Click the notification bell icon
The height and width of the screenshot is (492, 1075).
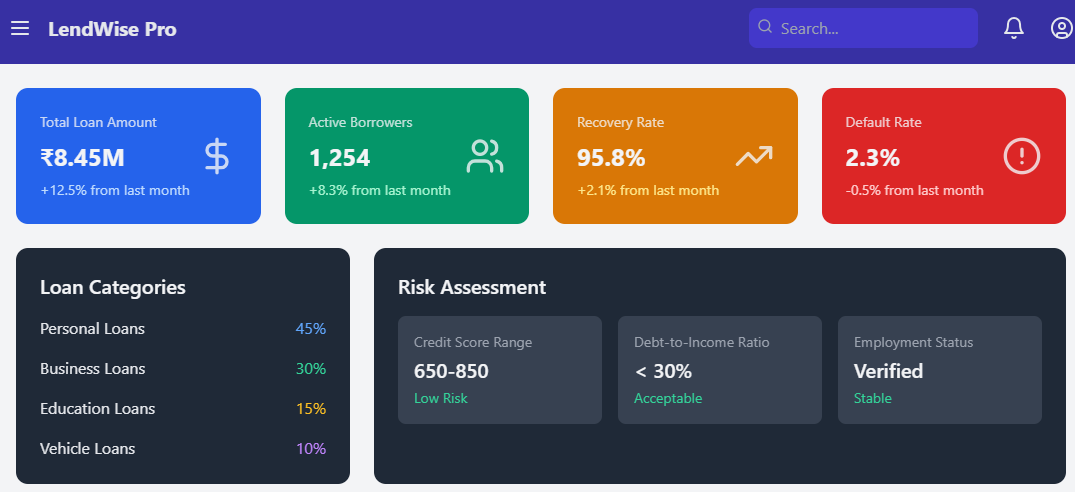1014,29
